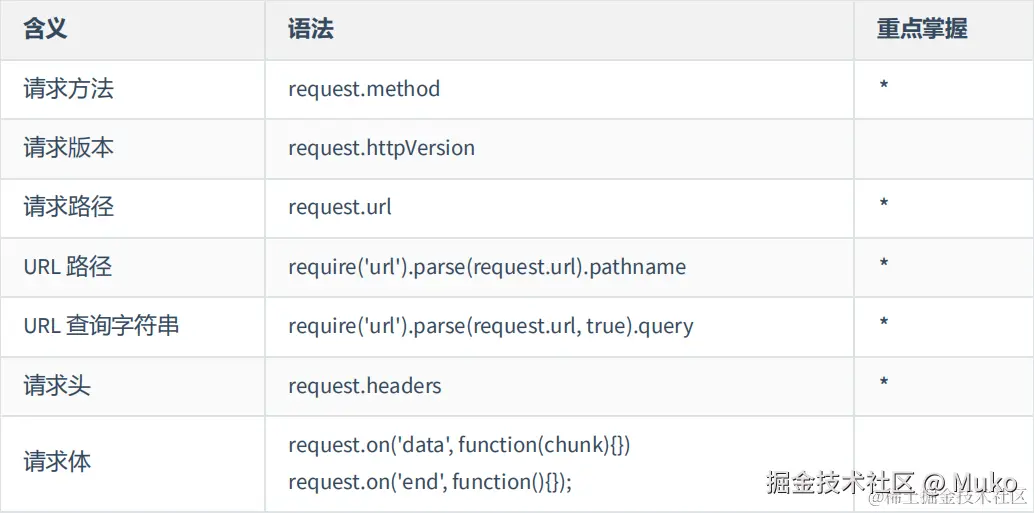1034x513 pixels.
Task: Click the request.on('end') code line
Action: [x=430, y=482]
